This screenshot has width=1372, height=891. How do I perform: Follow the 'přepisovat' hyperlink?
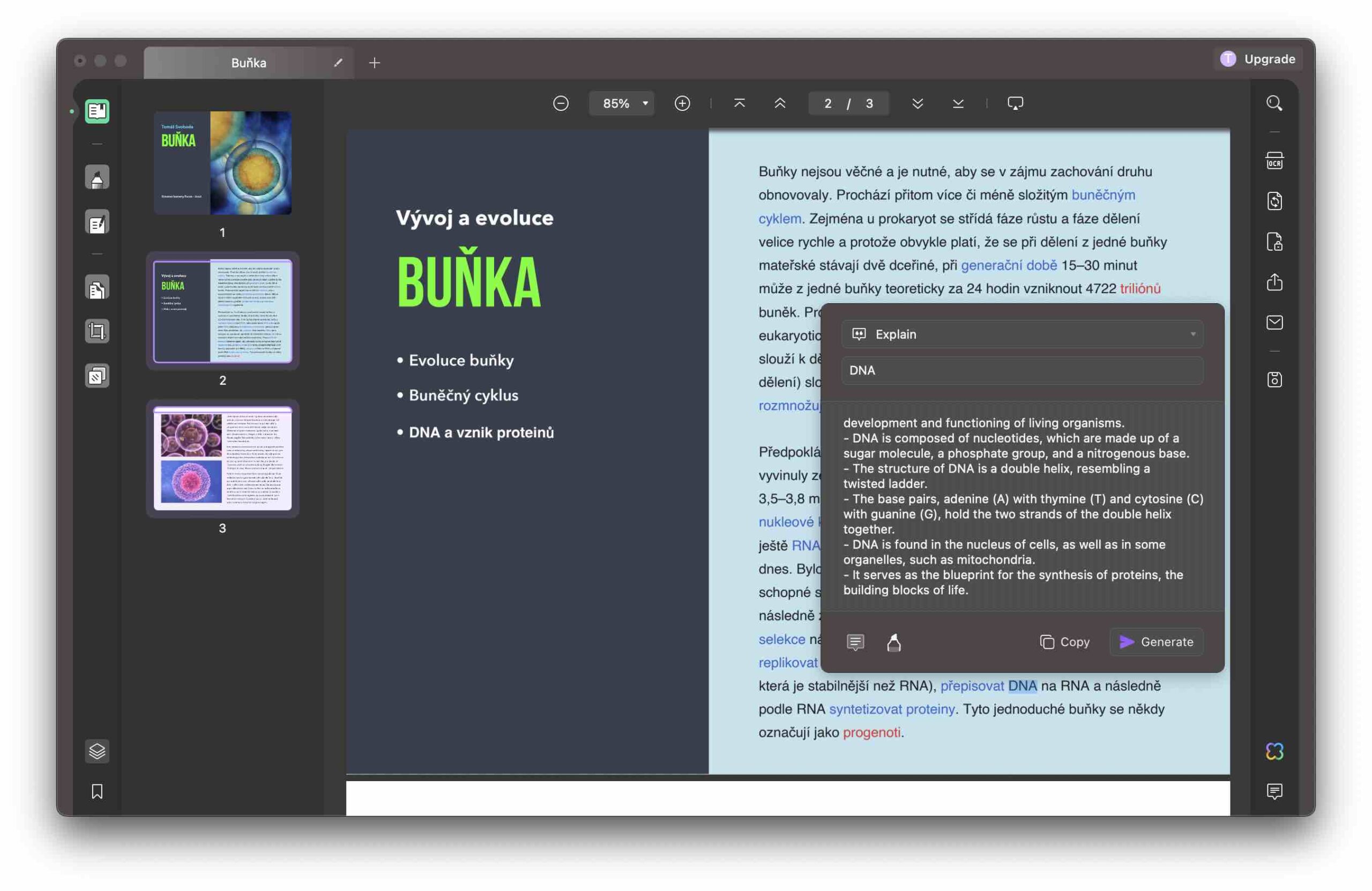972,686
